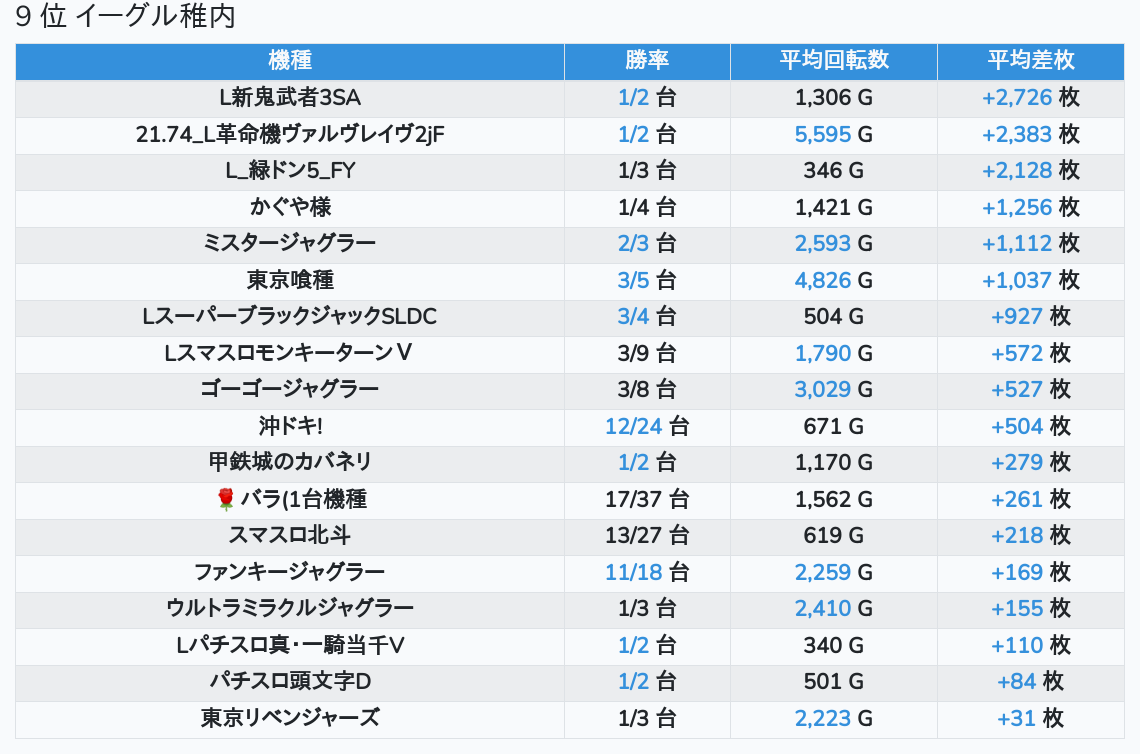Click the 9 位 イーグル稚内 heading
This screenshot has width=1140, height=754.
click(126, 17)
